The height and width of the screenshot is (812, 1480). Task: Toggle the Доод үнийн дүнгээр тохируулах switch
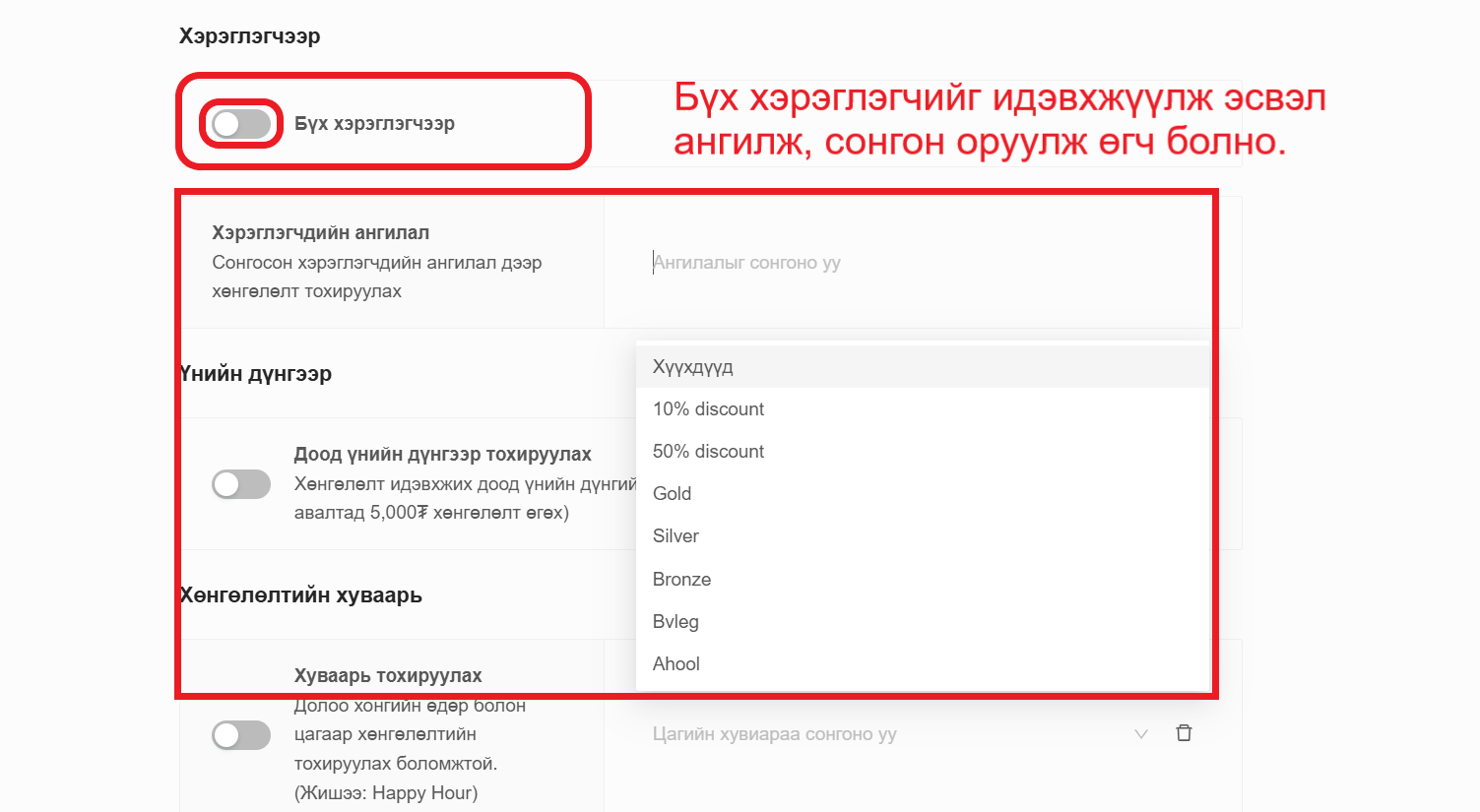pos(241,484)
